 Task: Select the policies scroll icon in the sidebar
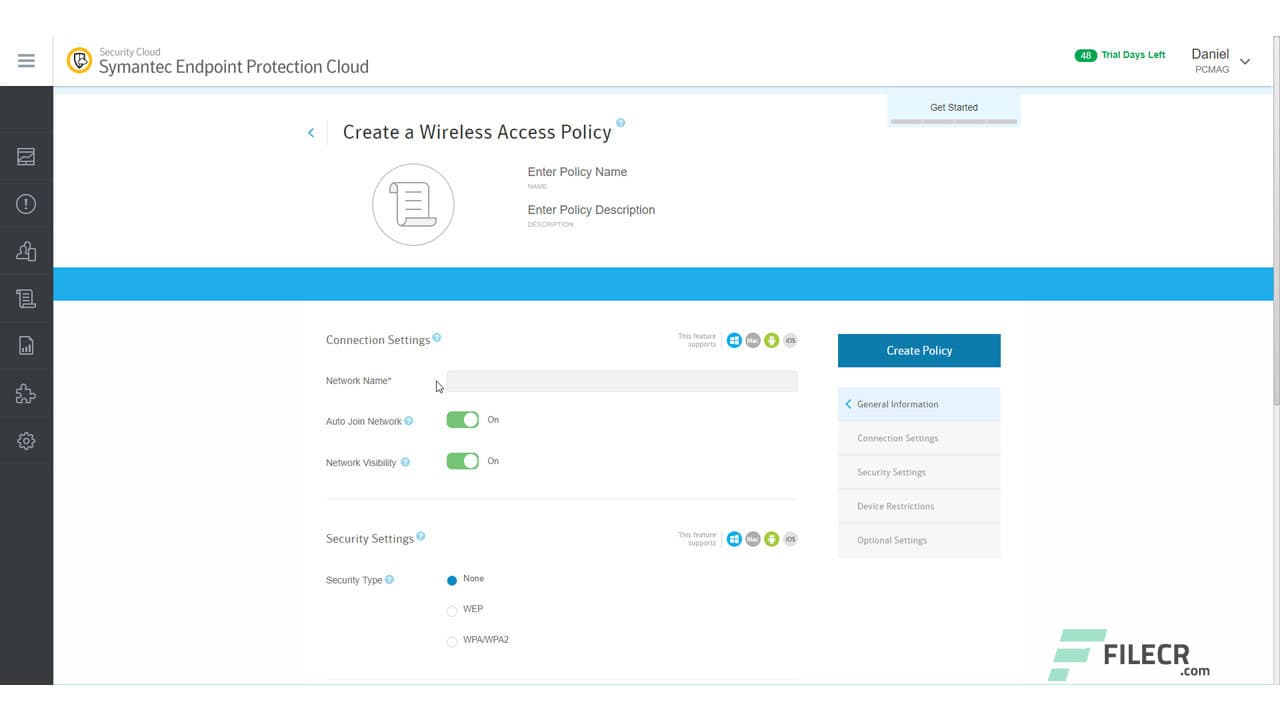(x=26, y=297)
